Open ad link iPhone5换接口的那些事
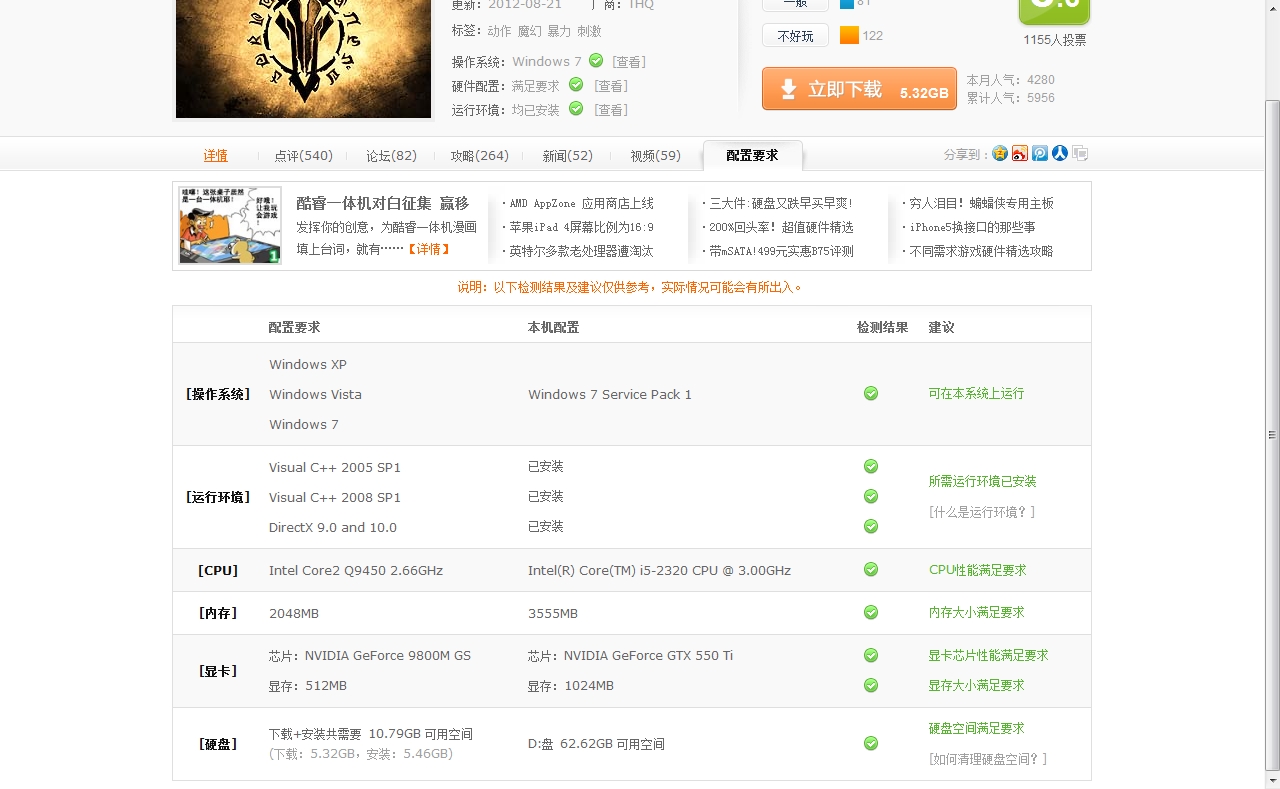The image size is (1280, 789). pyautogui.click(x=972, y=228)
